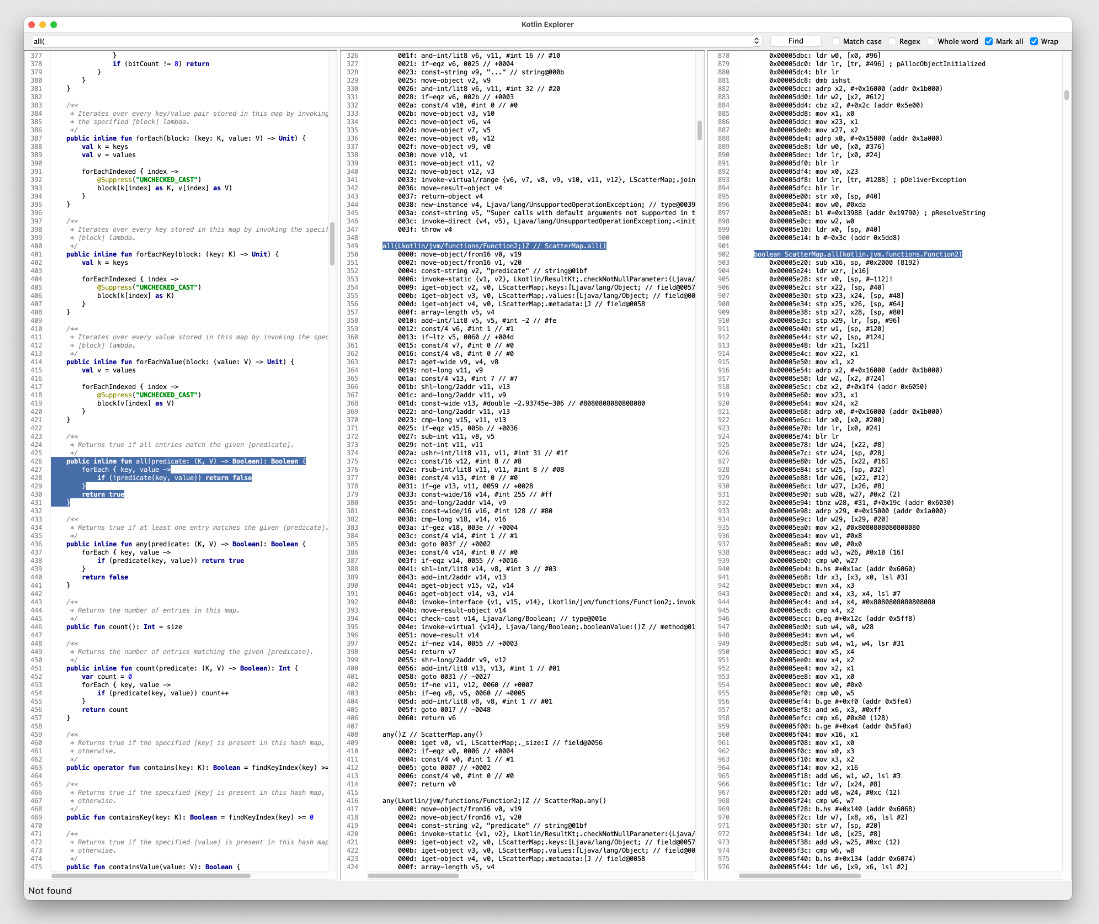Click the bytecode line "0037: return-object v4"
Image resolution: width=1099 pixels, height=924 pixels.
(440, 196)
